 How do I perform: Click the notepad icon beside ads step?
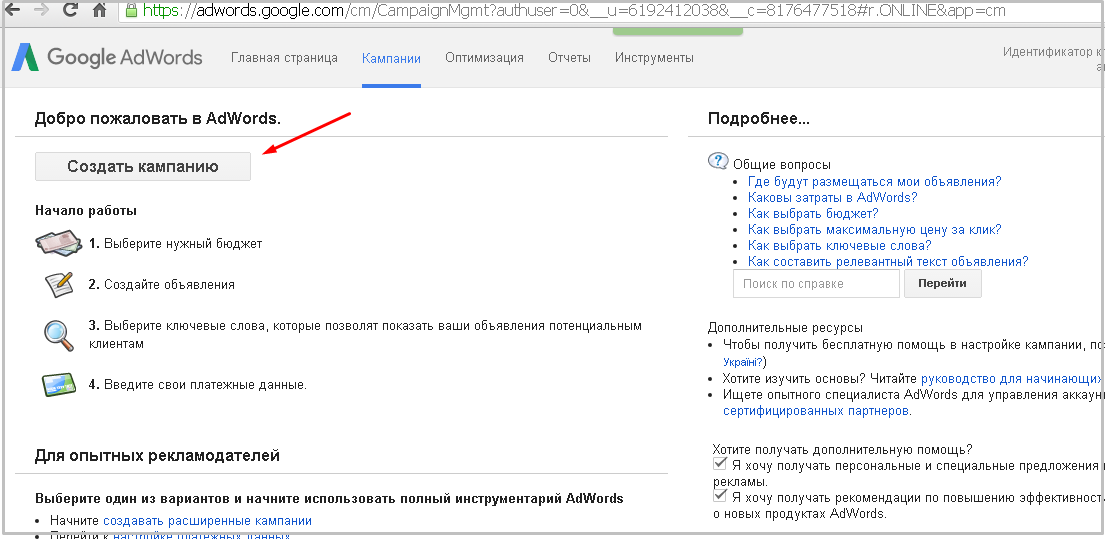(59, 285)
